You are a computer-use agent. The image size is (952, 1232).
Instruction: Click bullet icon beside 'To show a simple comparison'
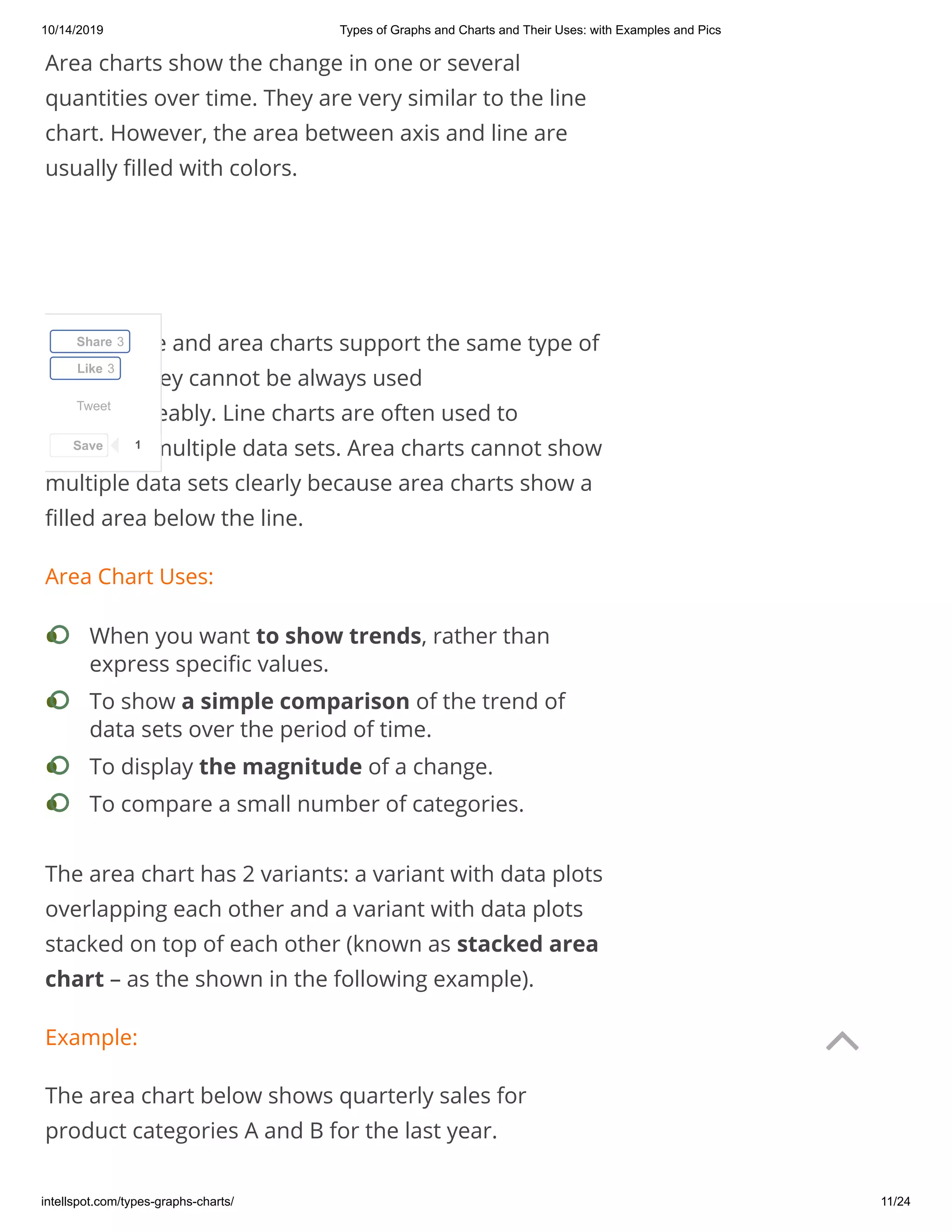[58, 701]
